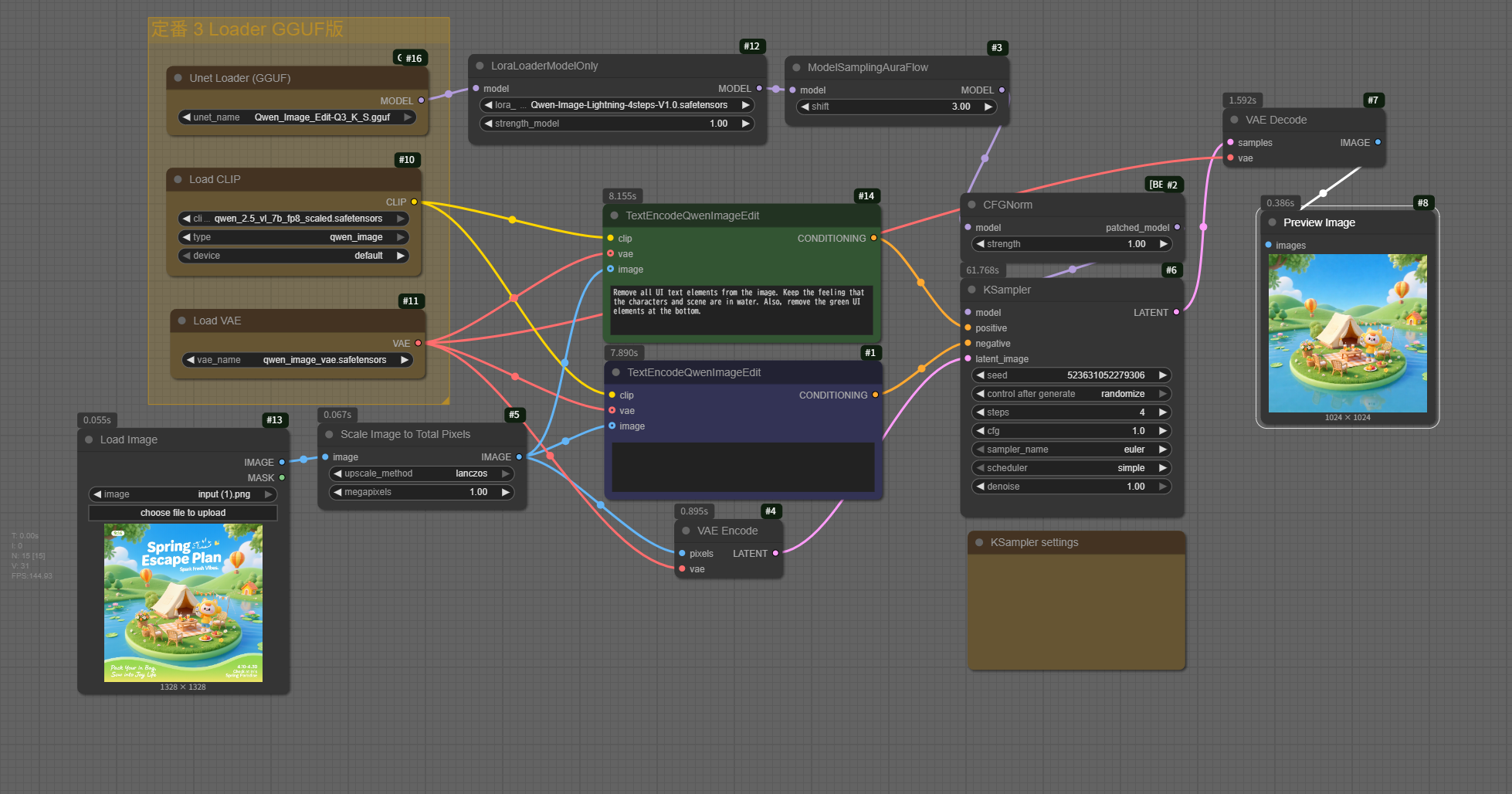Open the control after generate selector
The width and height of the screenshot is (1512, 794).
click(x=1071, y=394)
